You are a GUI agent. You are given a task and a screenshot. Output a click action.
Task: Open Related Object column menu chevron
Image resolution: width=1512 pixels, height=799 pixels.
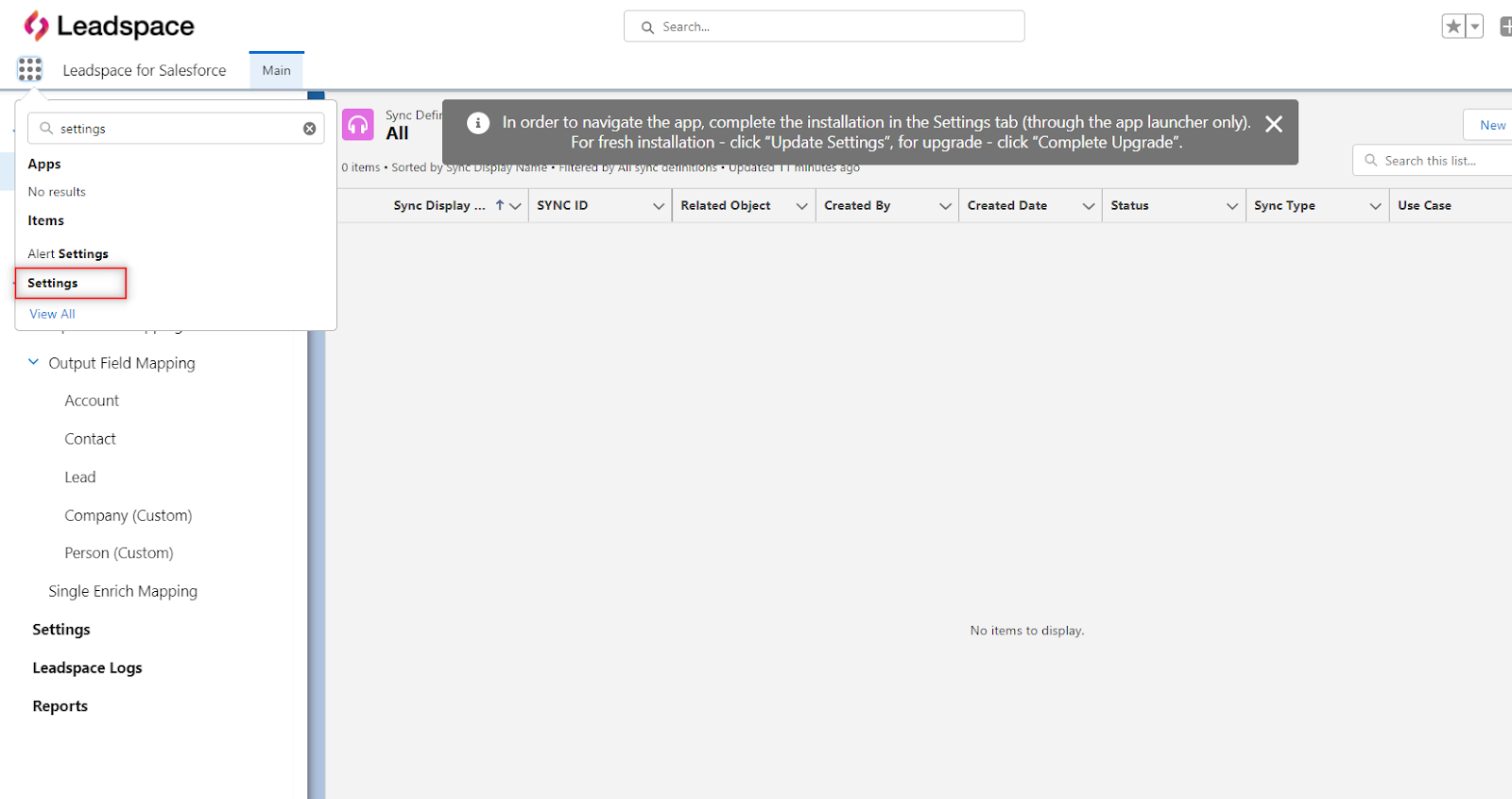coord(802,206)
